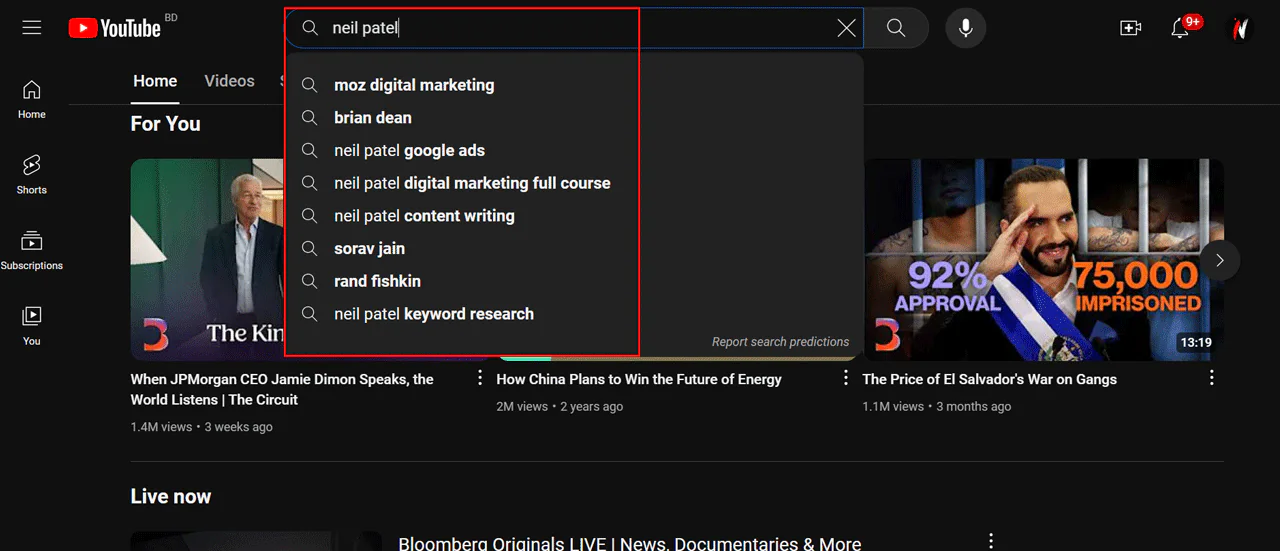
Task: Start voice search with microphone
Action: [x=966, y=28]
